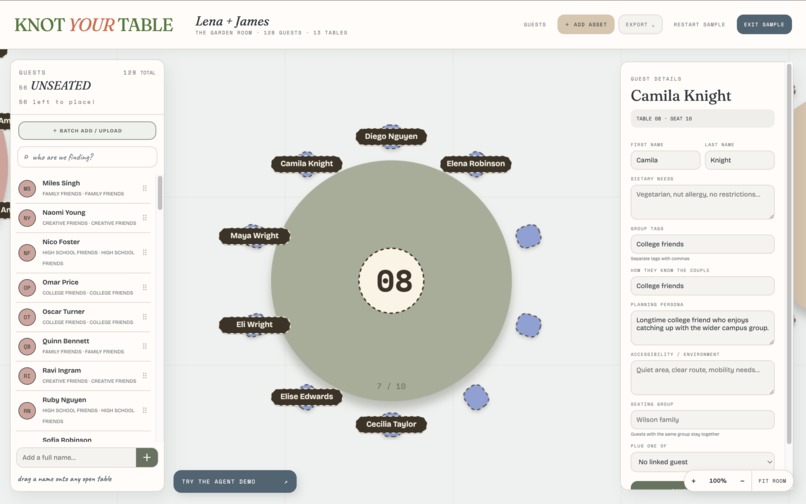Click the Lena + James event title

click(232, 21)
